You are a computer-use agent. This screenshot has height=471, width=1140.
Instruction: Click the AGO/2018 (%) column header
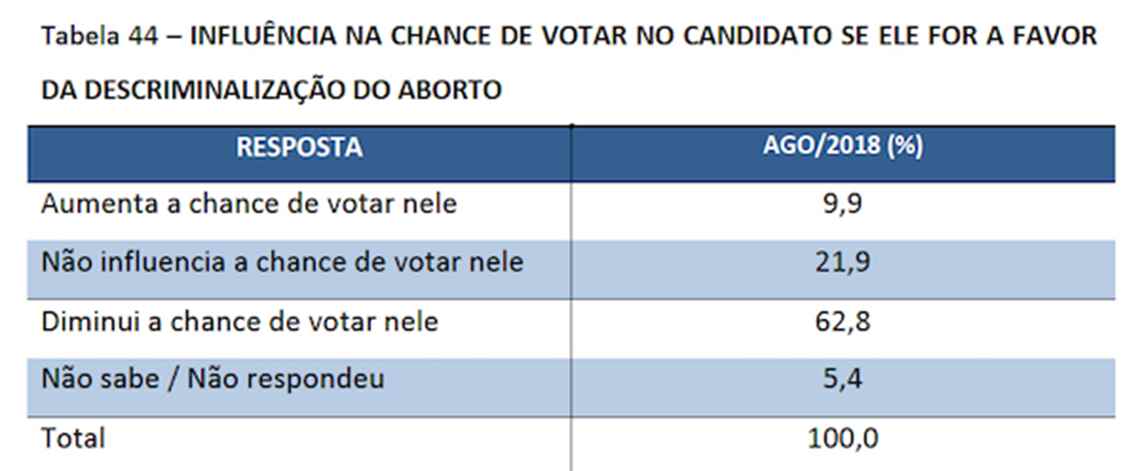click(842, 148)
